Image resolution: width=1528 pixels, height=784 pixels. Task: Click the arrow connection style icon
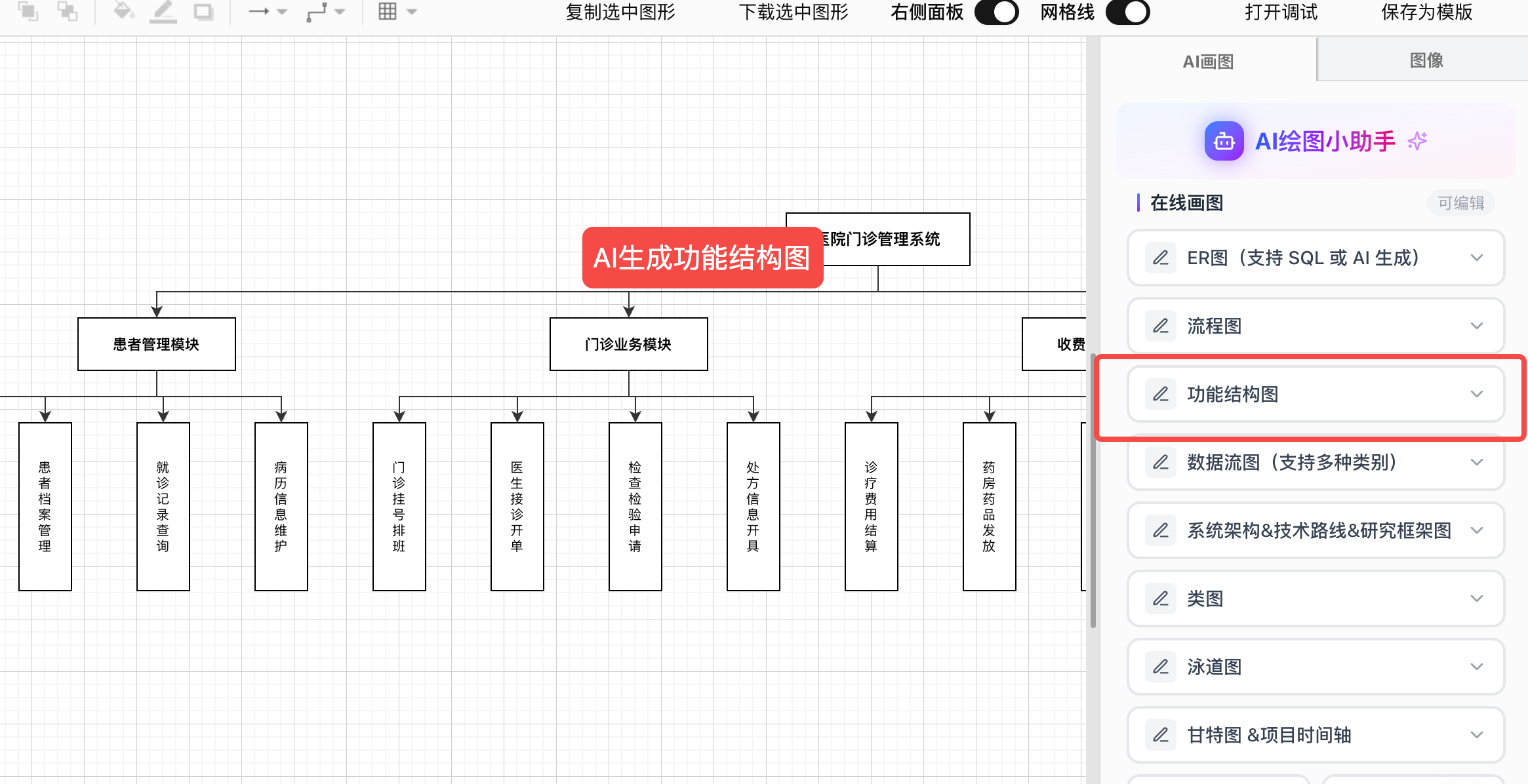click(260, 11)
